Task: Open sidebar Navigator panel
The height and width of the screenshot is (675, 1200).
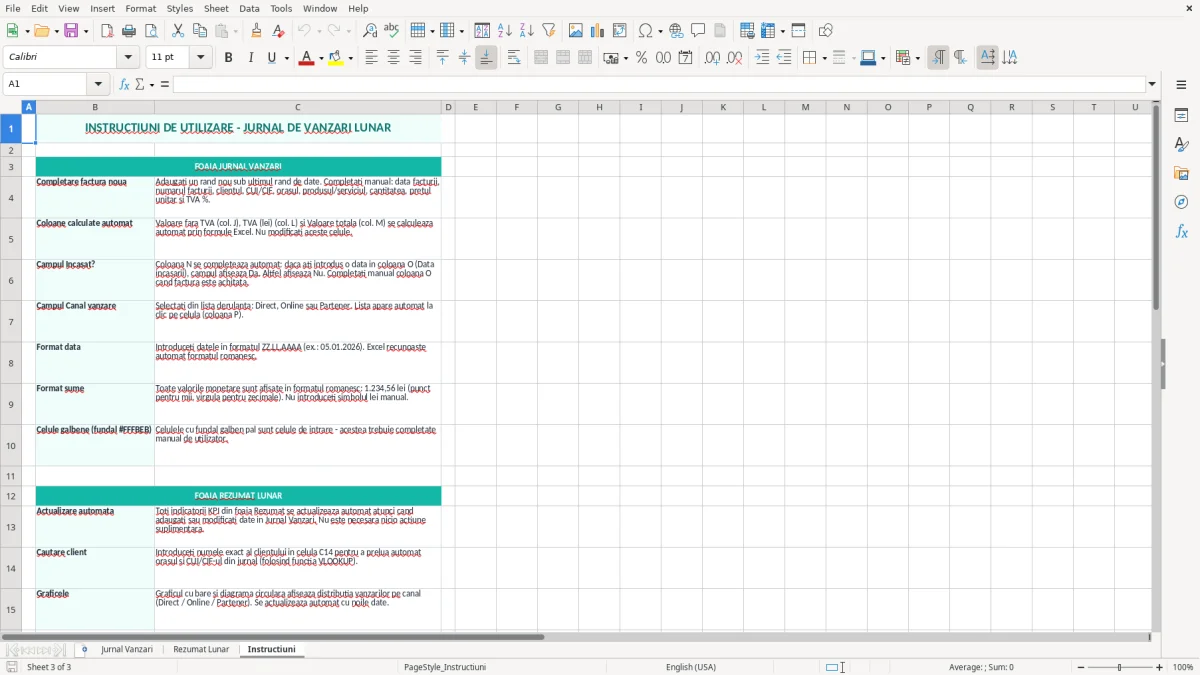Action: click(x=1181, y=203)
